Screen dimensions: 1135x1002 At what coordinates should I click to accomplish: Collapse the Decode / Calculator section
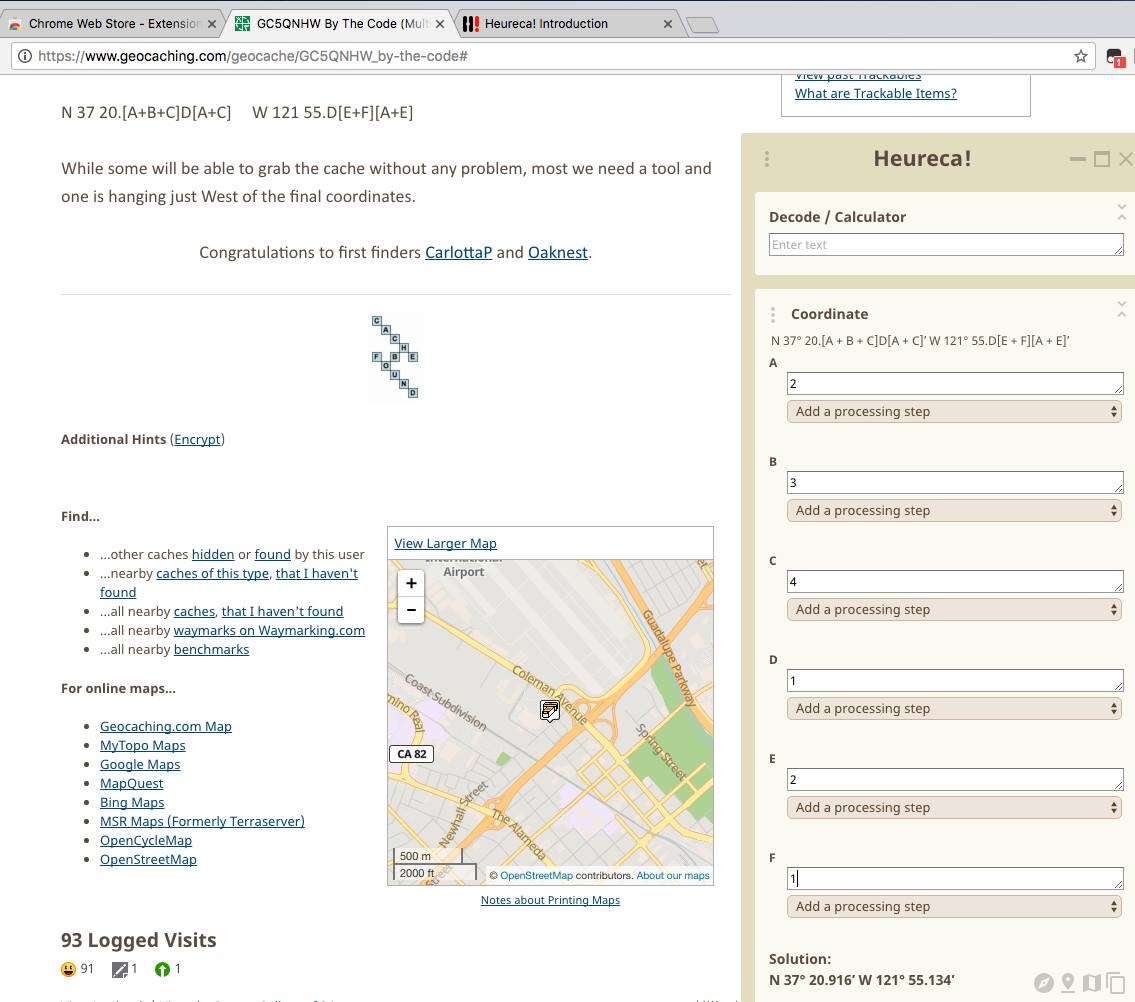tap(1121, 211)
